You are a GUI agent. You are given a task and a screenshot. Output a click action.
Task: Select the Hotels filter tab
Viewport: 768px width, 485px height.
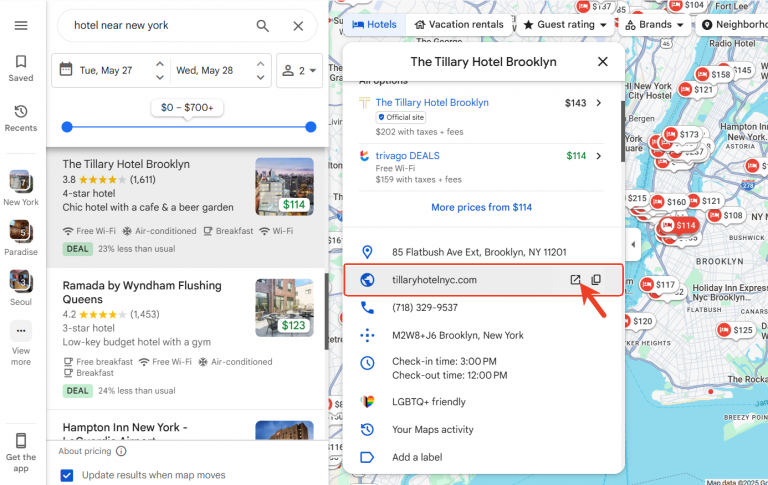[375, 24]
